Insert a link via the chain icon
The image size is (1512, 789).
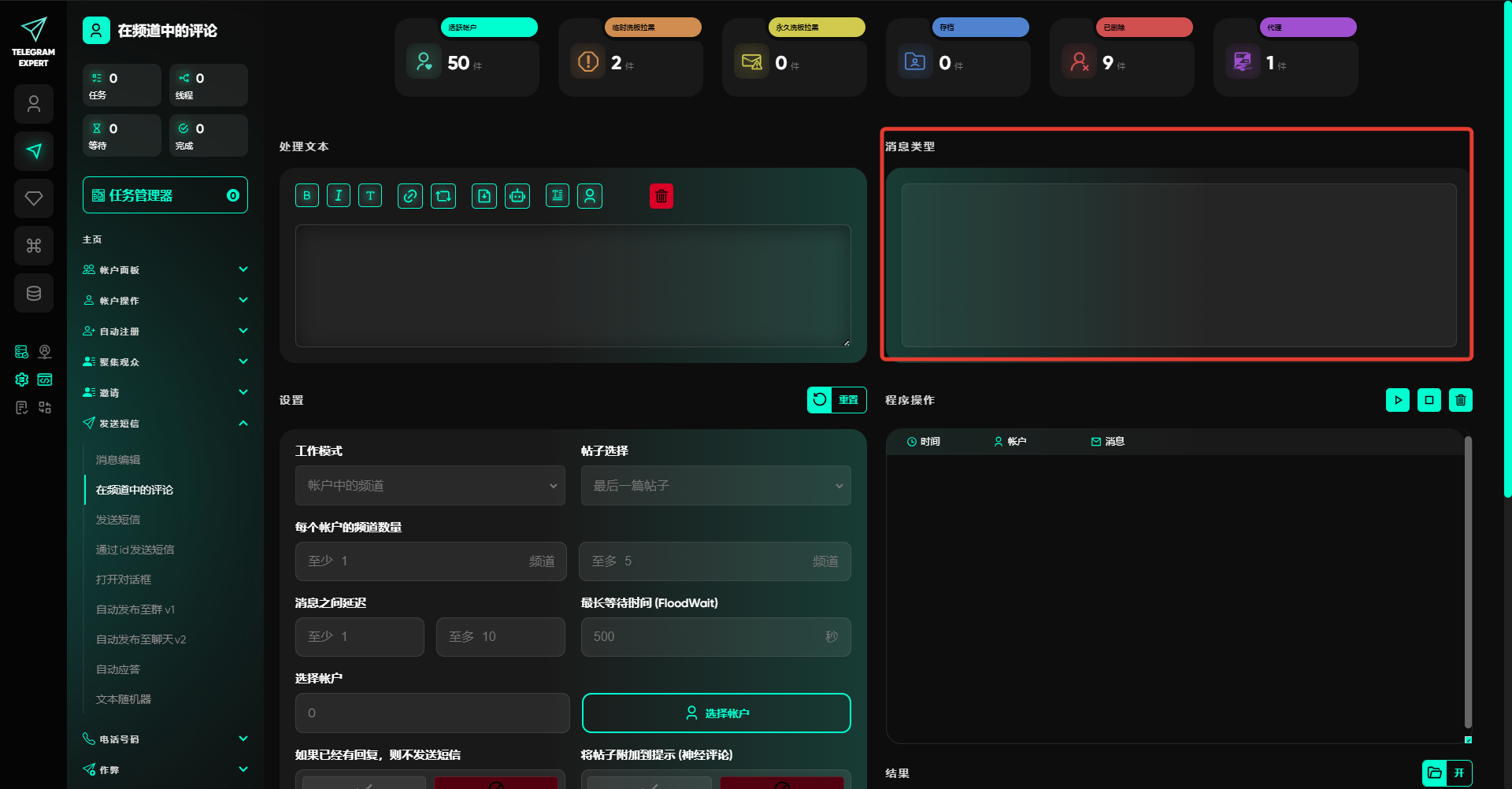tap(410, 196)
